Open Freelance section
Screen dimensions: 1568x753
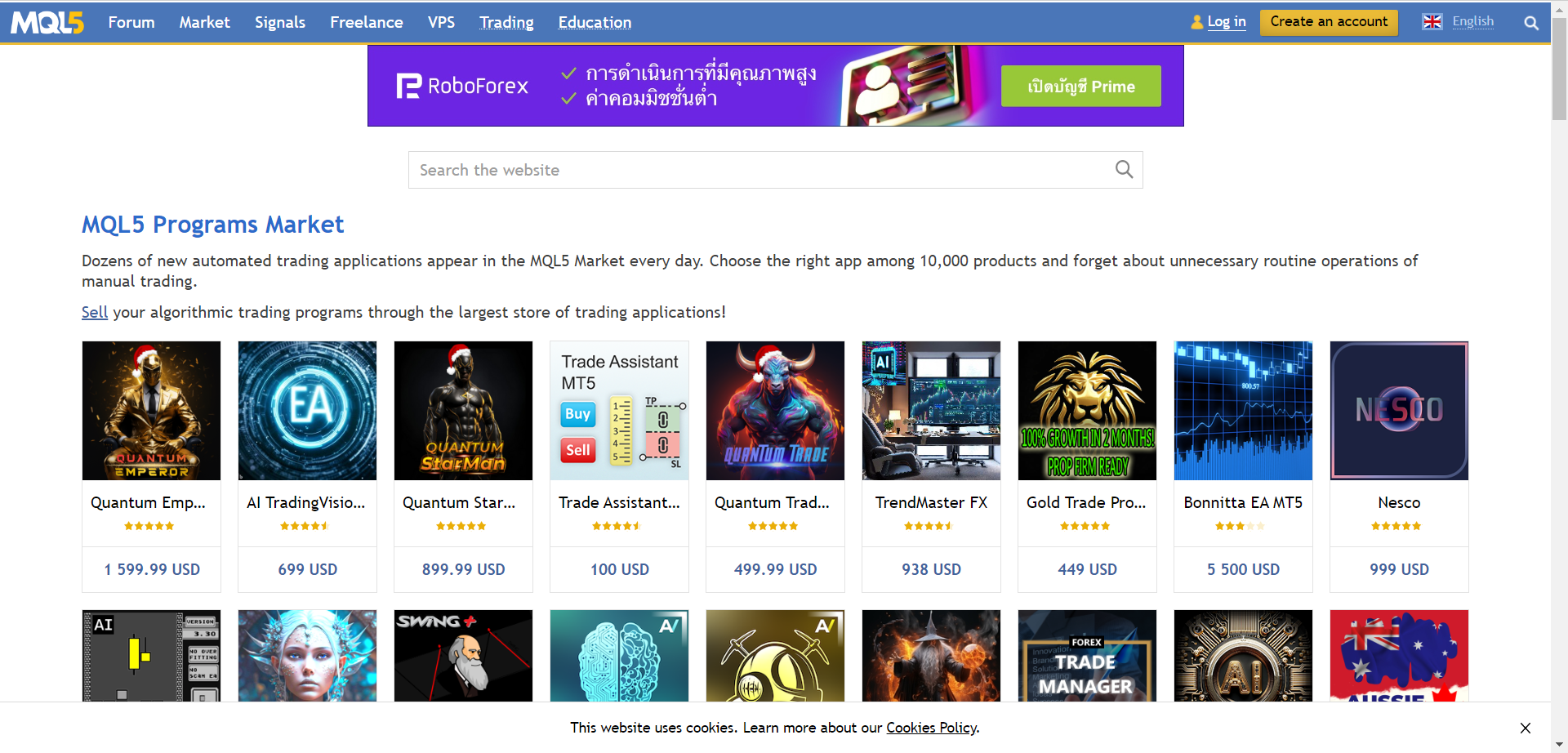coord(367,22)
